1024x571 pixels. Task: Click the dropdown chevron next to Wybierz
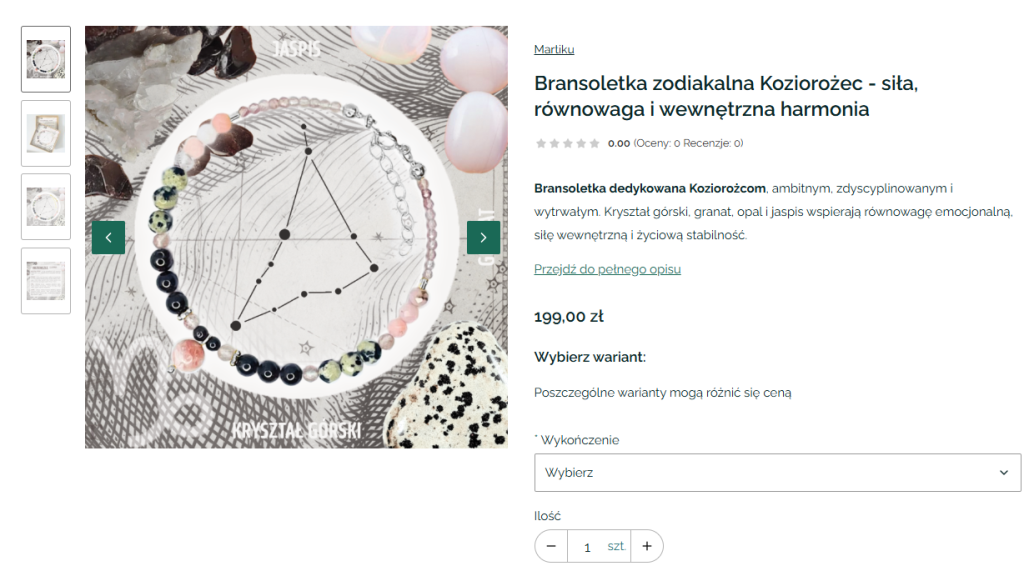pos(1004,472)
